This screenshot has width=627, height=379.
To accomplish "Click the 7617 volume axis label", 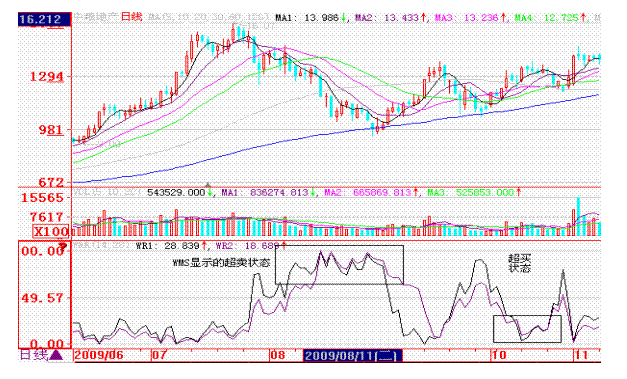I will [x=47, y=217].
